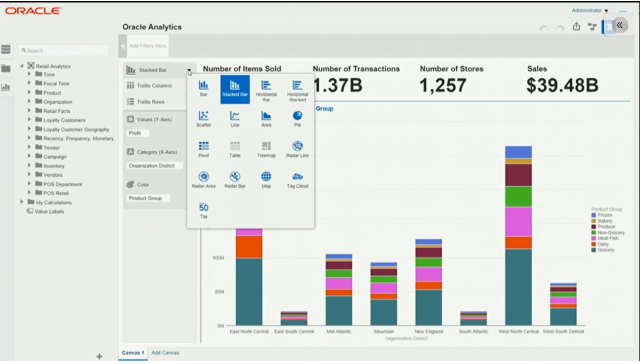Open the Administrator user dropdown

589,10
